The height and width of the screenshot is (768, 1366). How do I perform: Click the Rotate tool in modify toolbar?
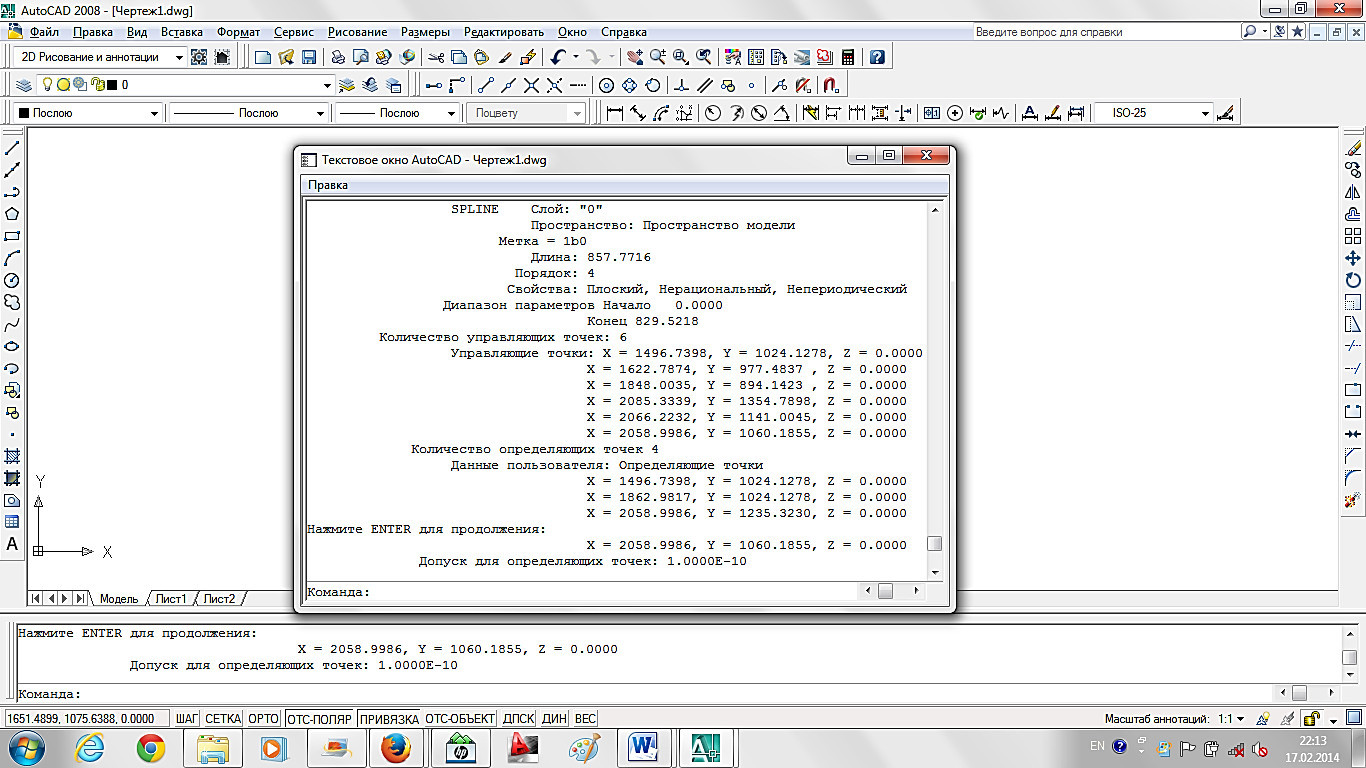click(1353, 280)
